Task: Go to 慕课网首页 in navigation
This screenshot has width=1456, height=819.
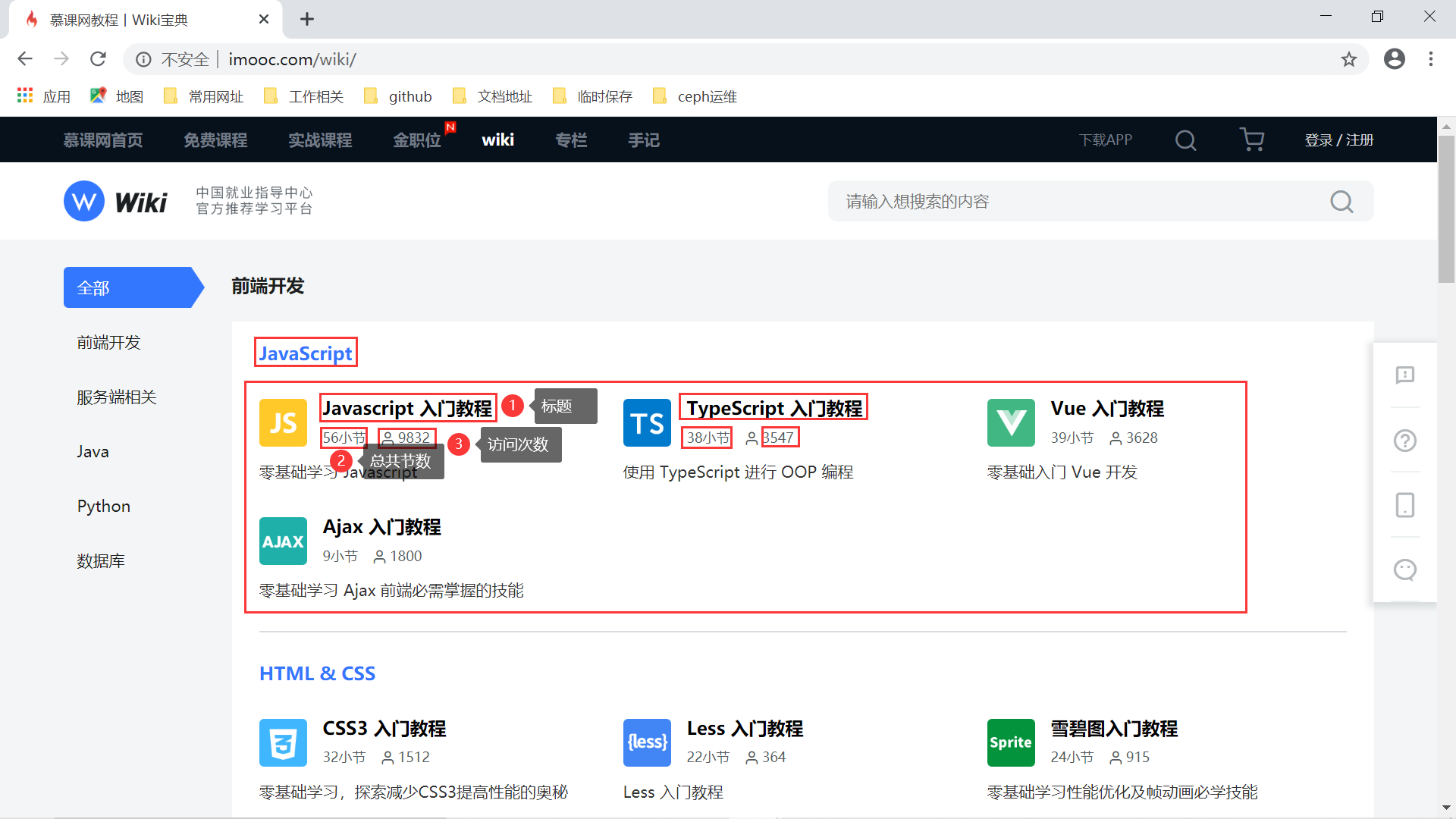Action: 103,140
